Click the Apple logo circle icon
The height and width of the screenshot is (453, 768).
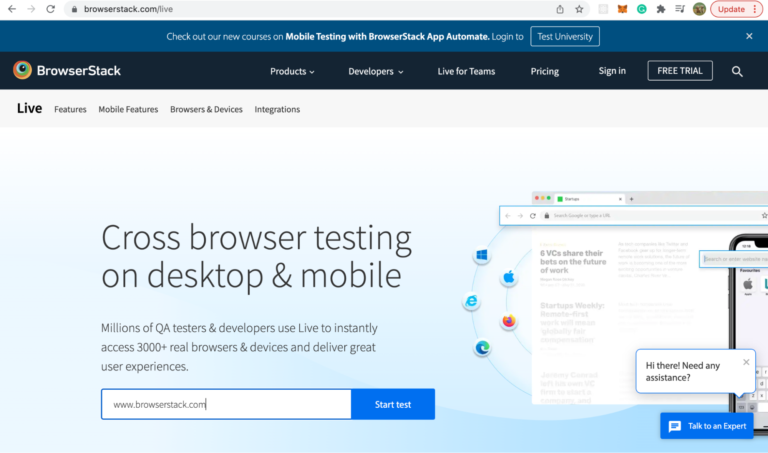[x=509, y=277]
